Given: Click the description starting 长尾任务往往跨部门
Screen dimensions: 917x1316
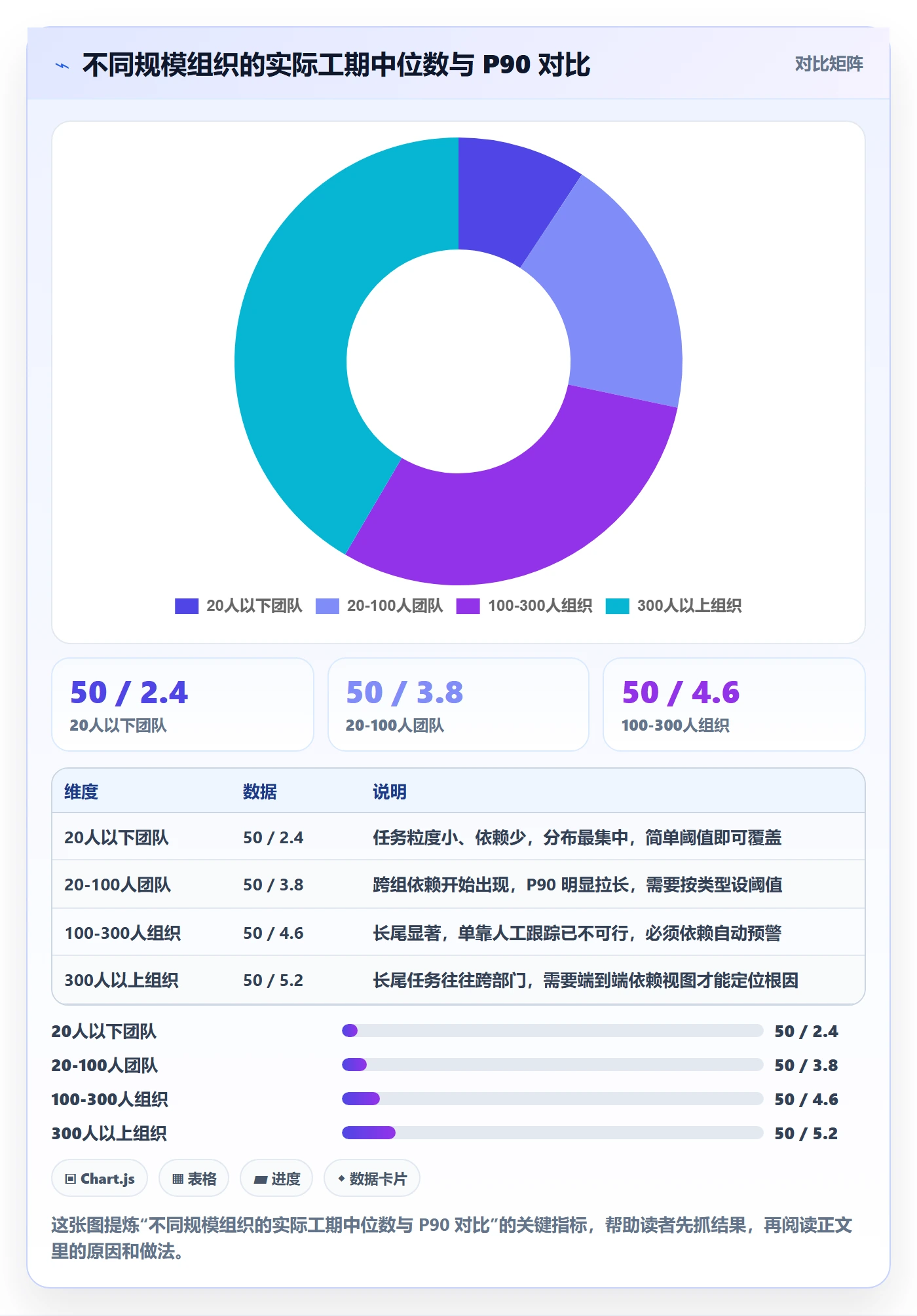Looking at the screenshot, I should point(586,980).
